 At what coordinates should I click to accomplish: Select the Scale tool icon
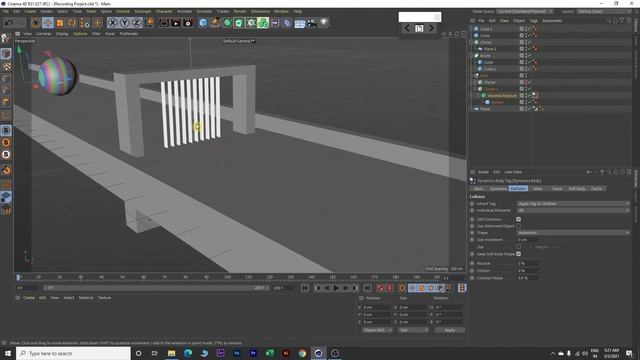pyautogui.click(x=60, y=23)
